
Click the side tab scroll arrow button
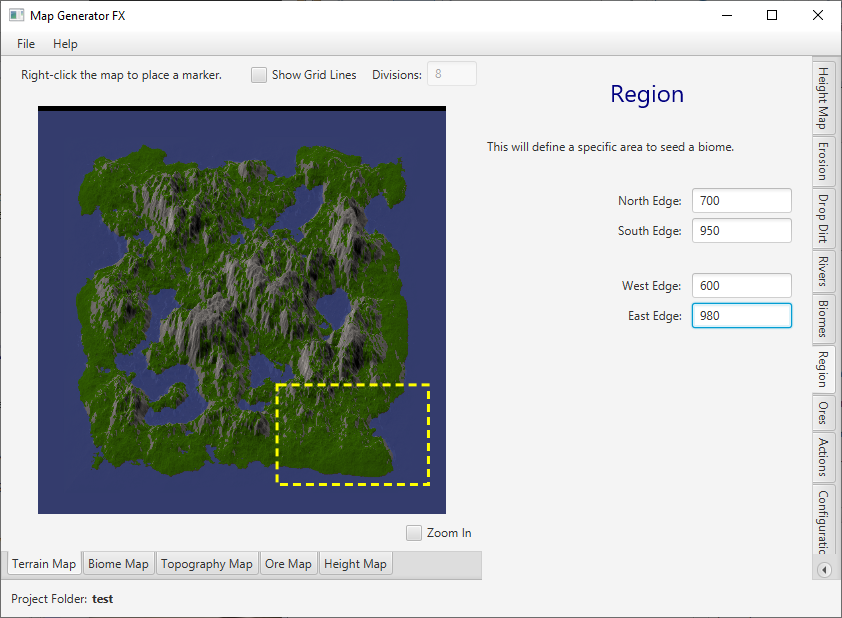click(825, 570)
